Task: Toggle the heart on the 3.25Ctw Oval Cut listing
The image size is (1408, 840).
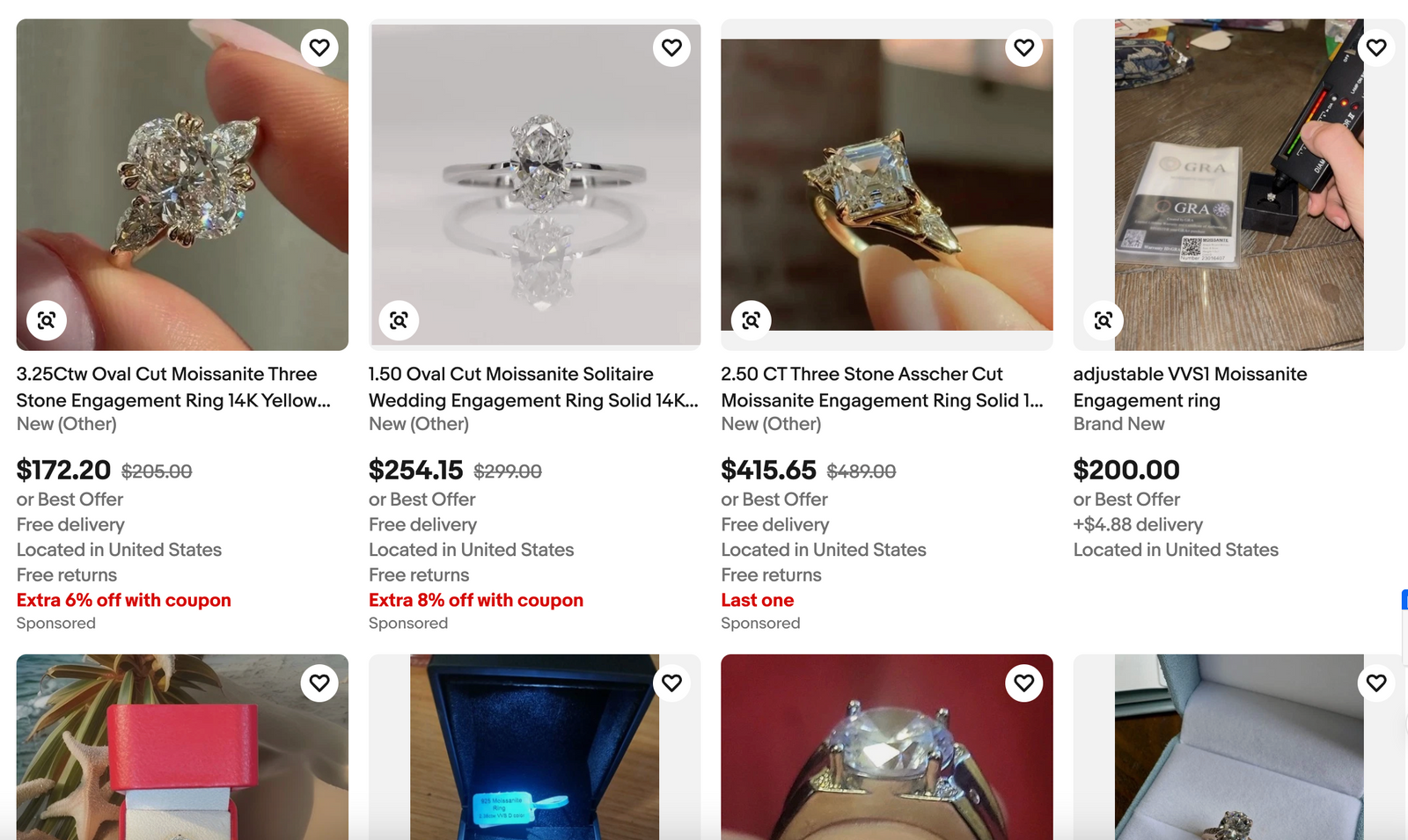Action: point(319,47)
